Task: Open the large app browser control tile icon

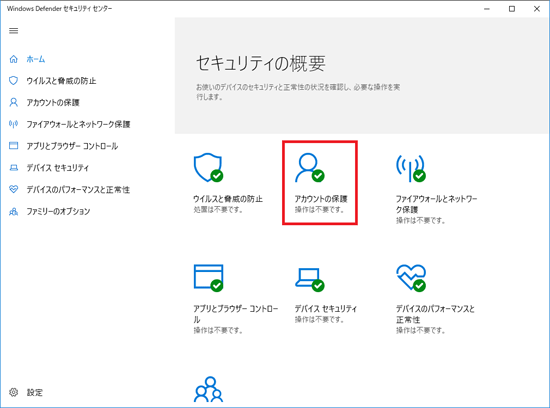Action: 208,278
